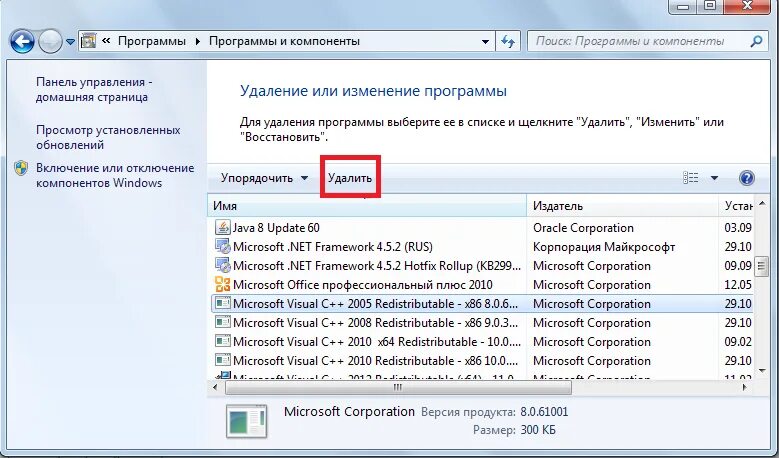Click the vertical scrollbar up arrow

click(x=762, y=203)
